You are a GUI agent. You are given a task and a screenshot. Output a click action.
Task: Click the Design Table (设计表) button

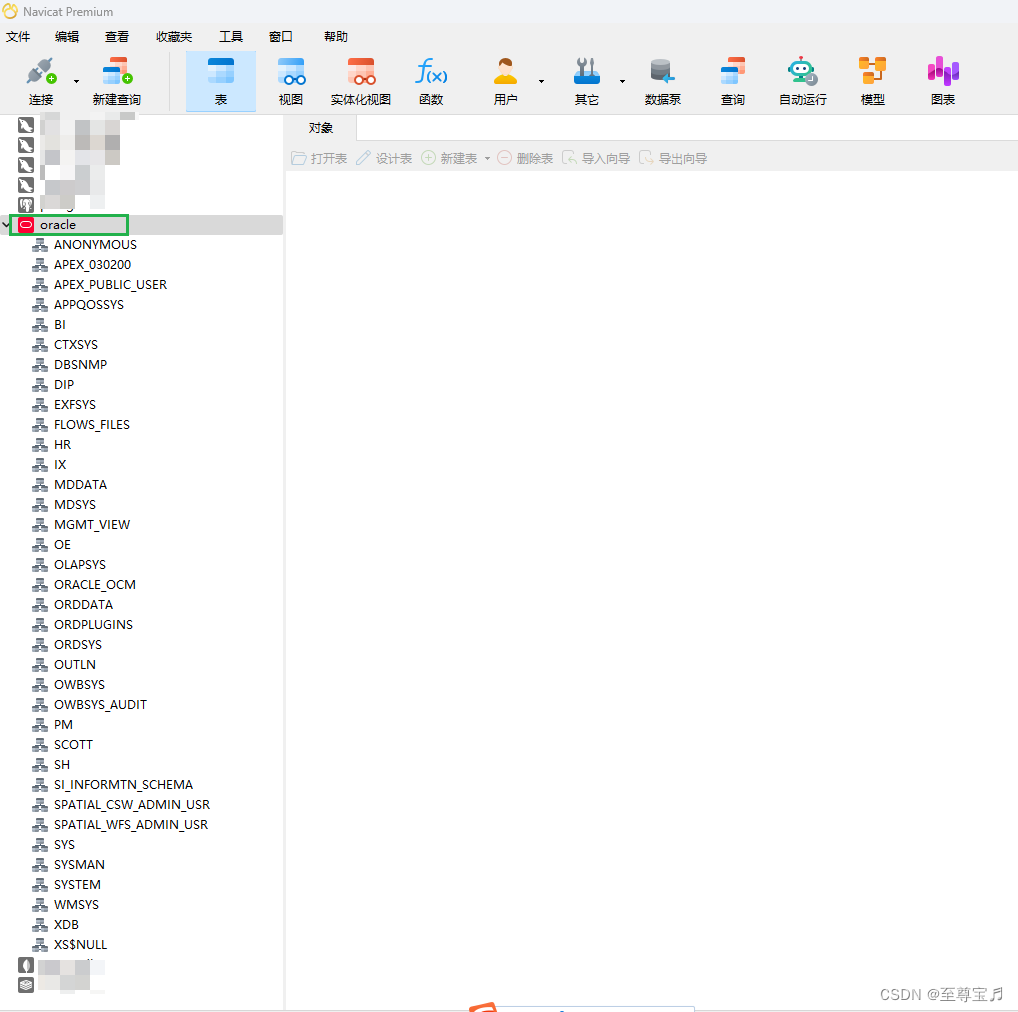click(x=384, y=158)
